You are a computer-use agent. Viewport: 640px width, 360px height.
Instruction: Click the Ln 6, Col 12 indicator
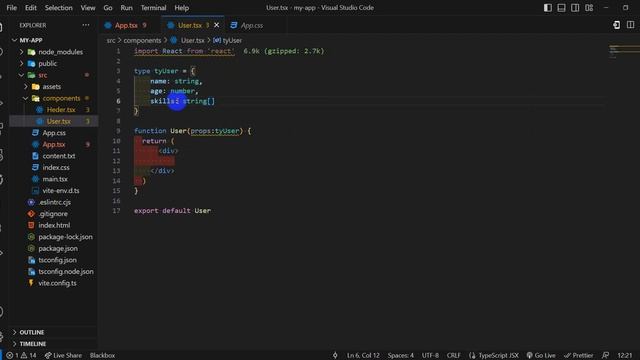[363, 356]
